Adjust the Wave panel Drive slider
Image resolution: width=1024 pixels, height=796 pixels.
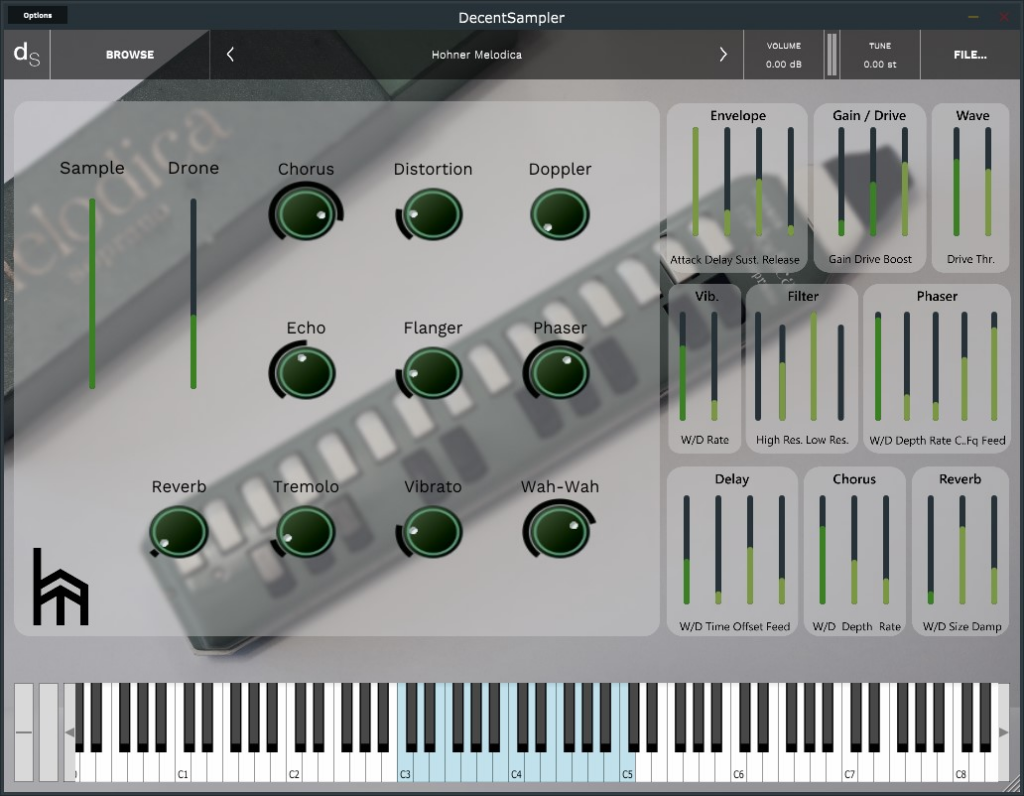tap(957, 182)
